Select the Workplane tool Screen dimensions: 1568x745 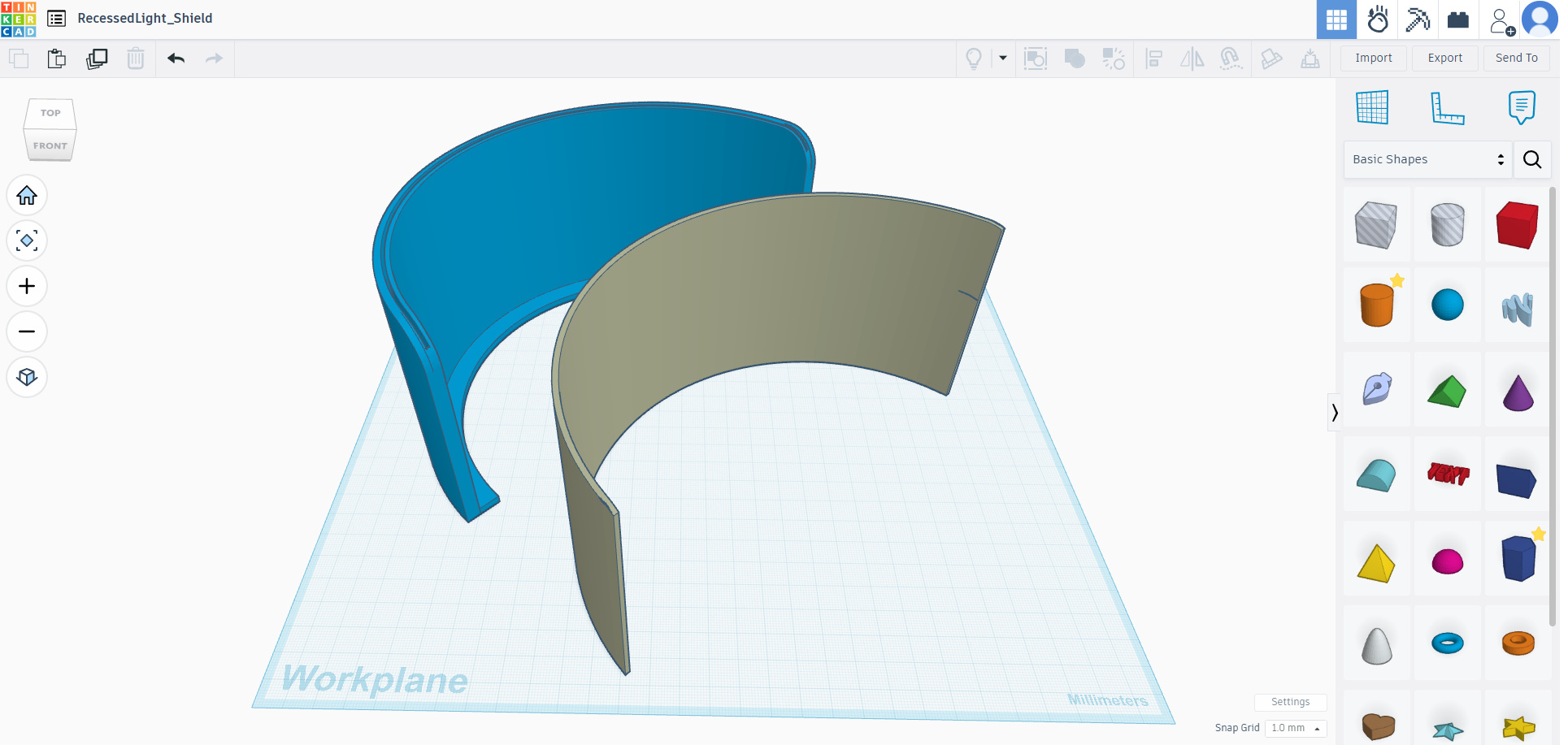coord(1373,107)
